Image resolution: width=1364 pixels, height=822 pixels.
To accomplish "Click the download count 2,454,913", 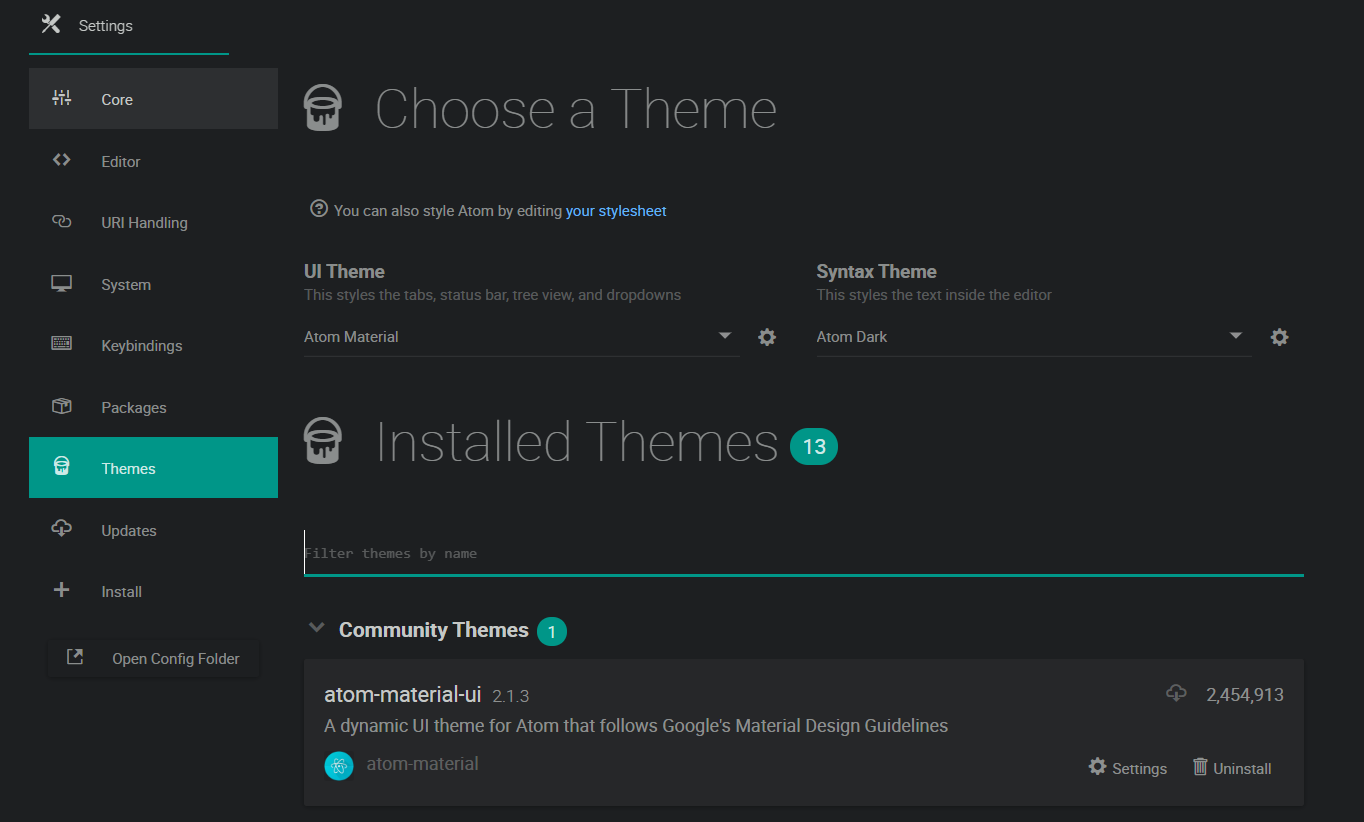I will [1245, 695].
